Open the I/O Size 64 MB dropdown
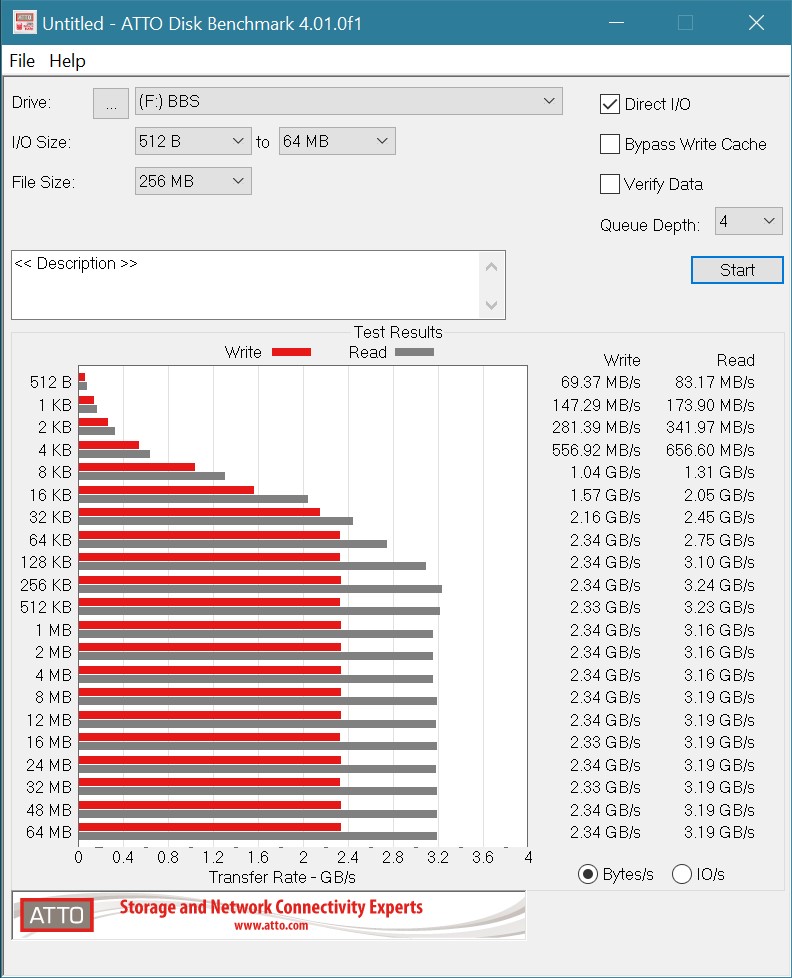Viewport: 792px width, 978px height. (337, 141)
